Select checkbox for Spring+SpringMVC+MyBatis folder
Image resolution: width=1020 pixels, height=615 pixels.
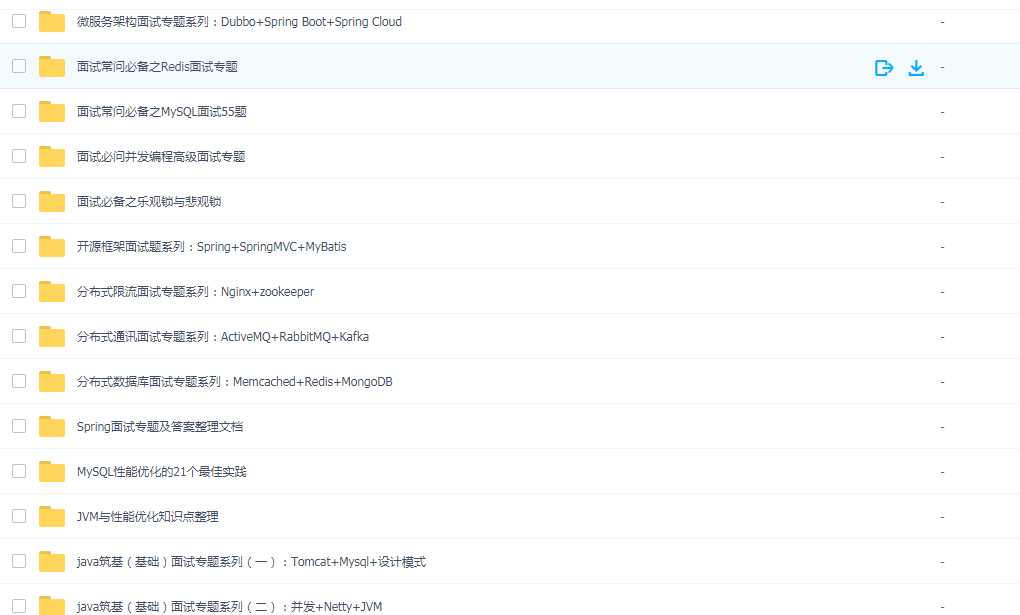coord(19,245)
